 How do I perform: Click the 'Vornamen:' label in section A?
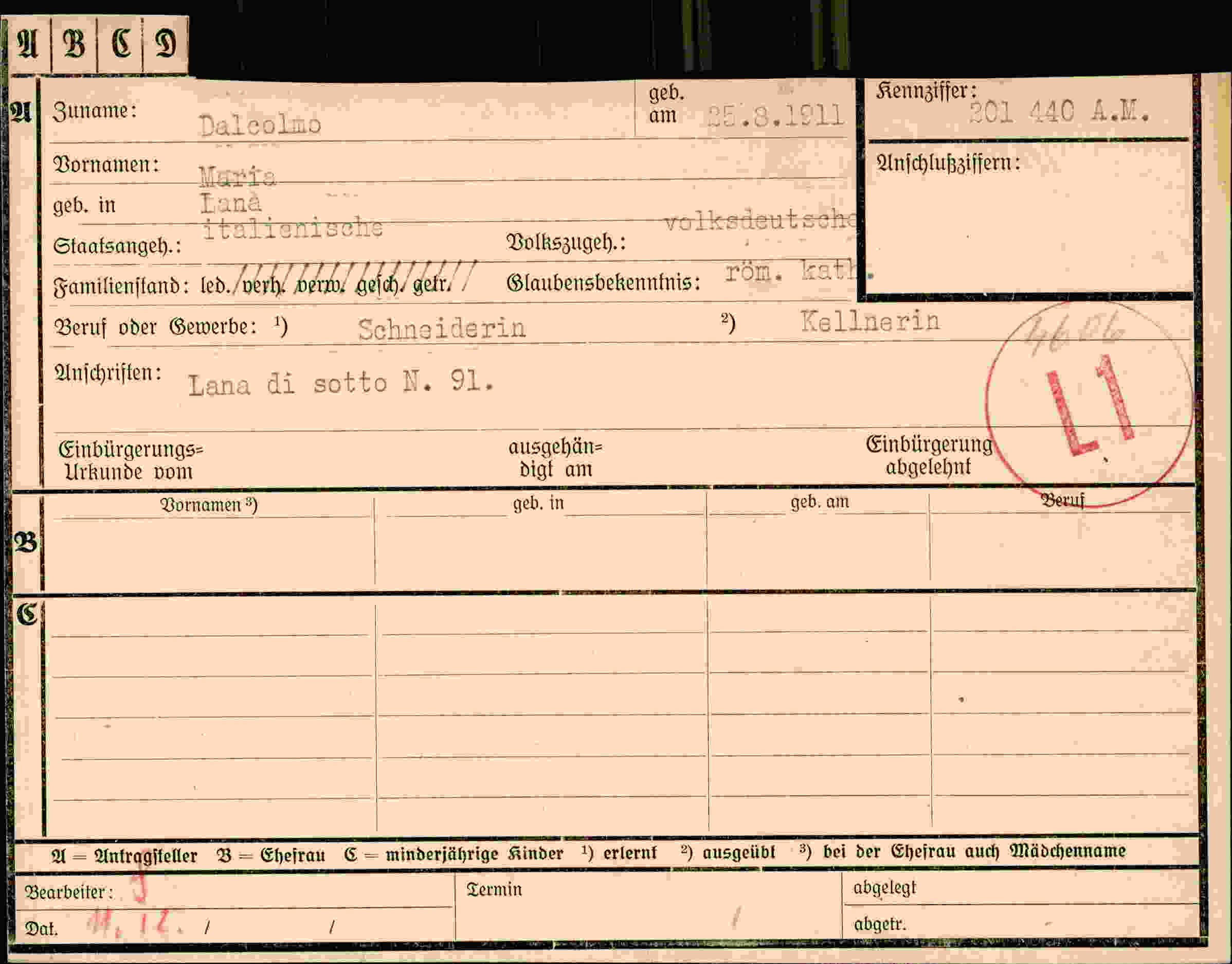pyautogui.click(x=106, y=165)
